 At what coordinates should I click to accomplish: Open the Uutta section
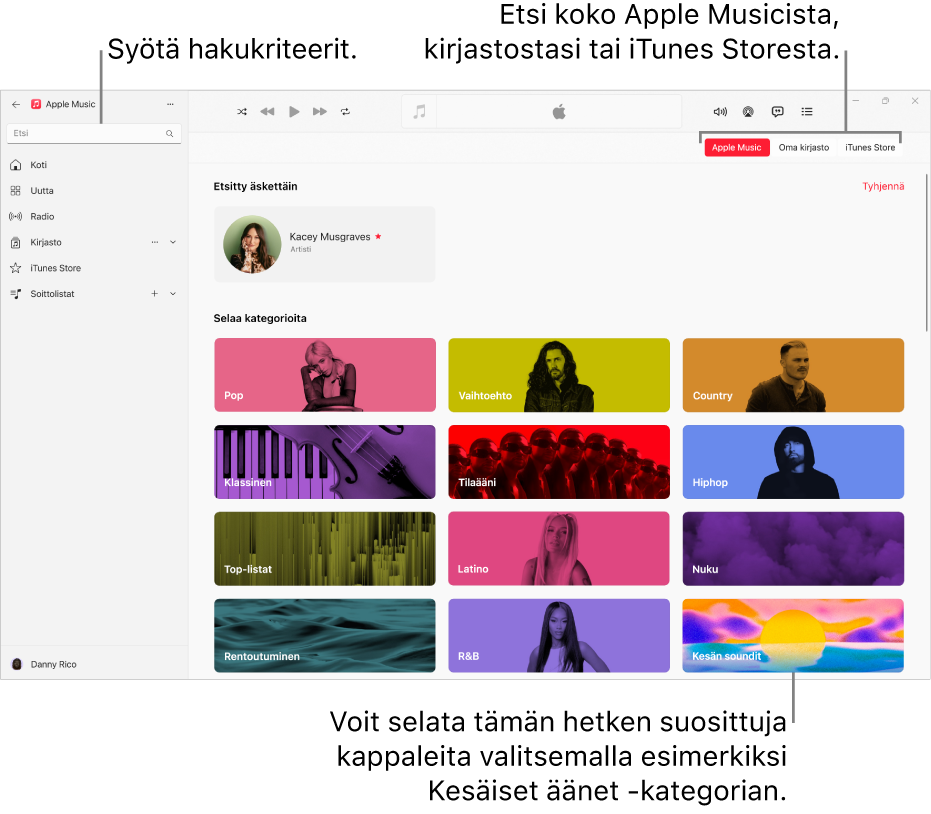40,190
